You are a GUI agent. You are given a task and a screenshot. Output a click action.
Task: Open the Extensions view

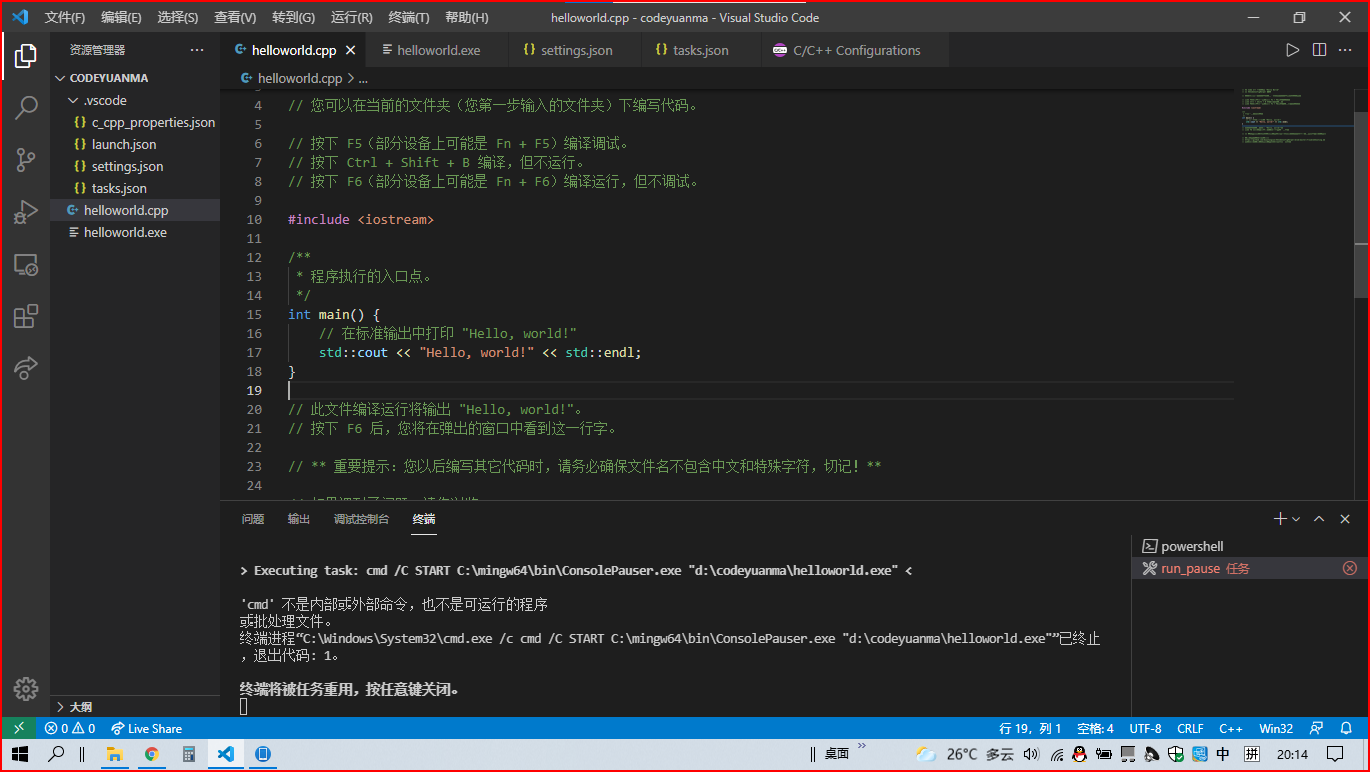[25, 315]
